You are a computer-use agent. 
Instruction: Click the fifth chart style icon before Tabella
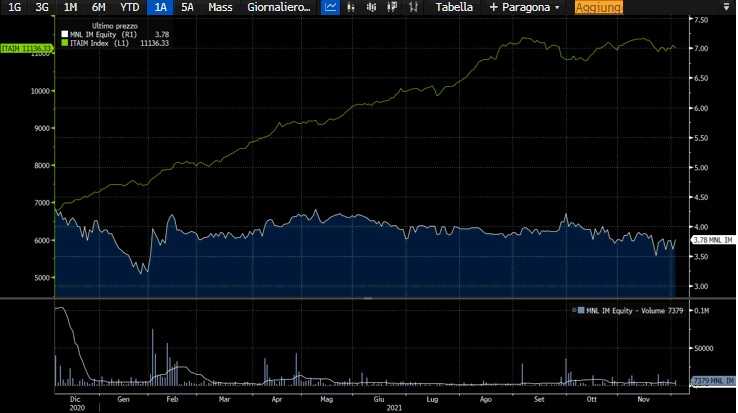413,7
